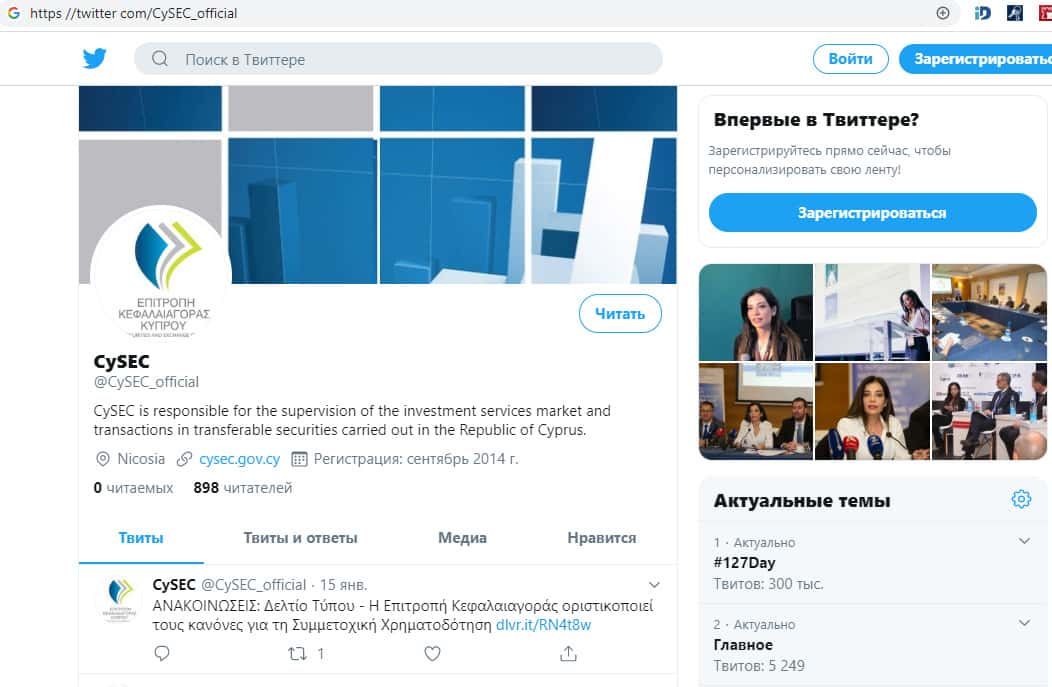Viewport: 1052px width, 687px height.
Task: Open the Твиты и ответы tab
Action: click(301, 537)
